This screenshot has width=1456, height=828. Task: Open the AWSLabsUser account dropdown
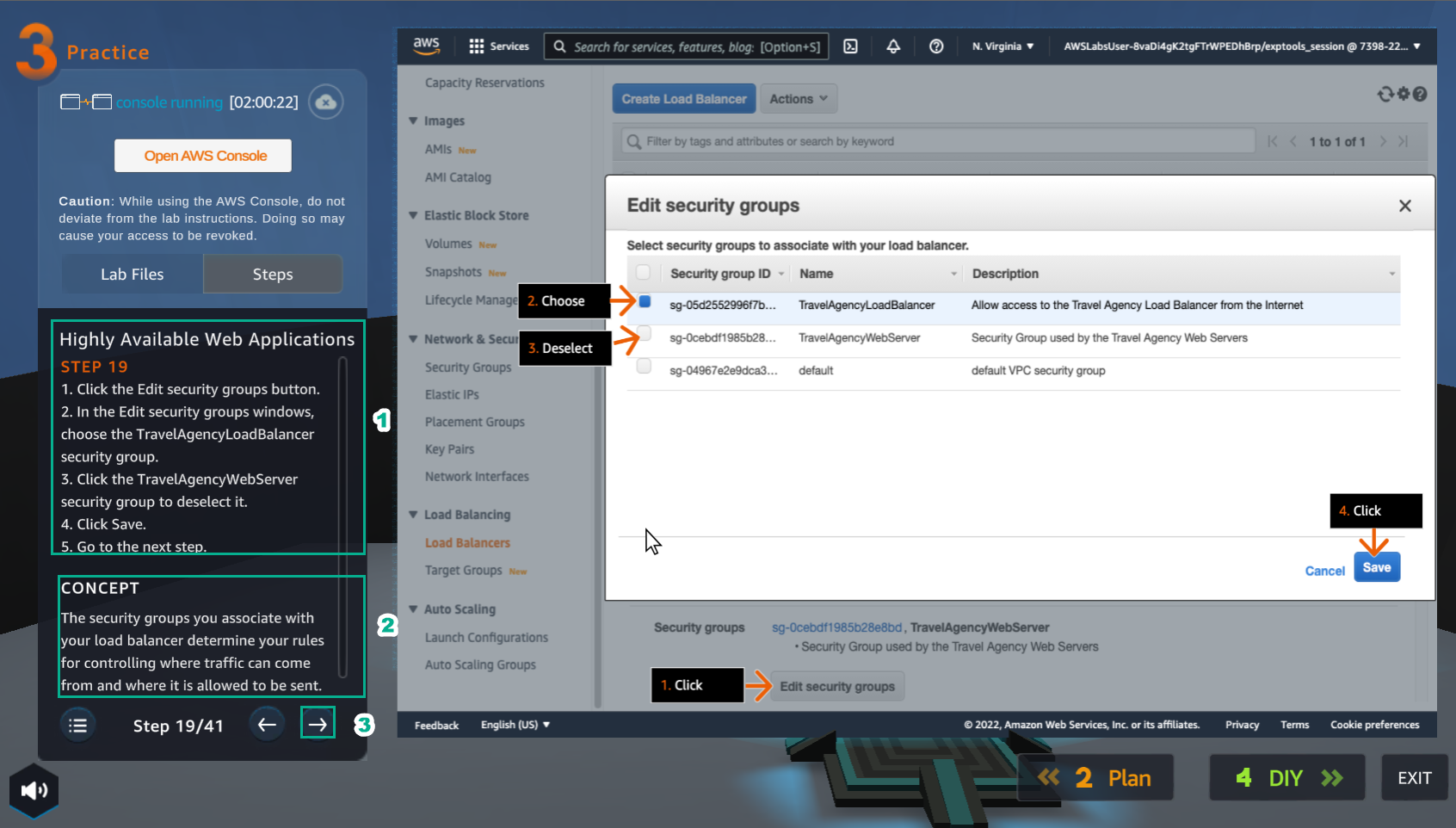tap(1242, 46)
